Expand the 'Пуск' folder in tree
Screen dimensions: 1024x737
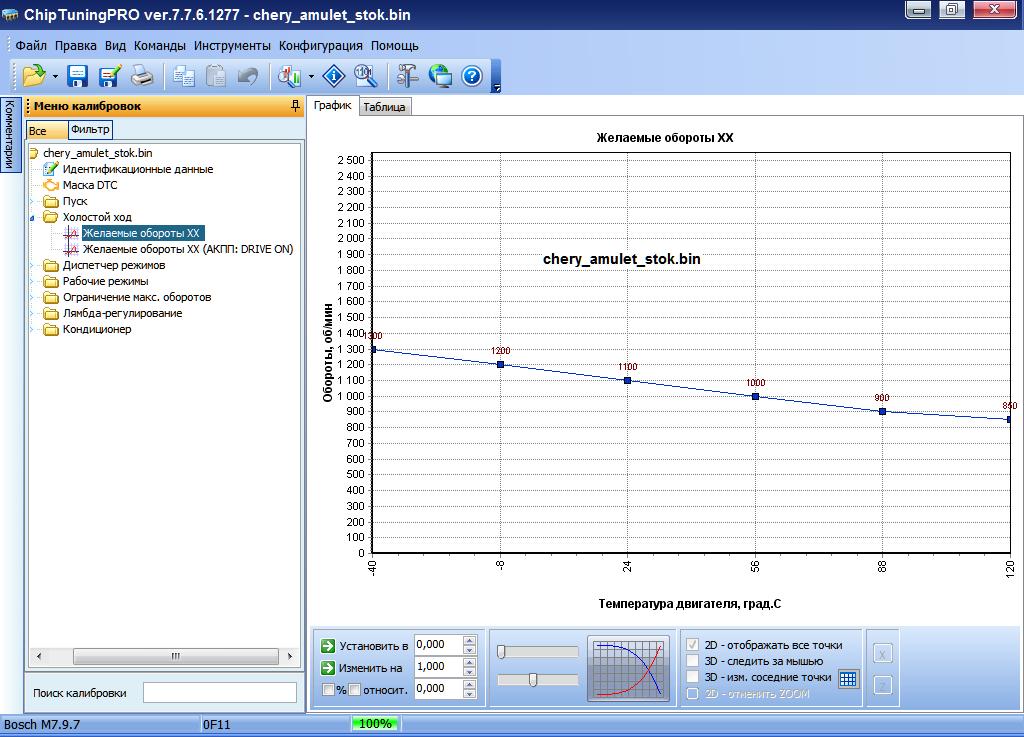point(31,201)
